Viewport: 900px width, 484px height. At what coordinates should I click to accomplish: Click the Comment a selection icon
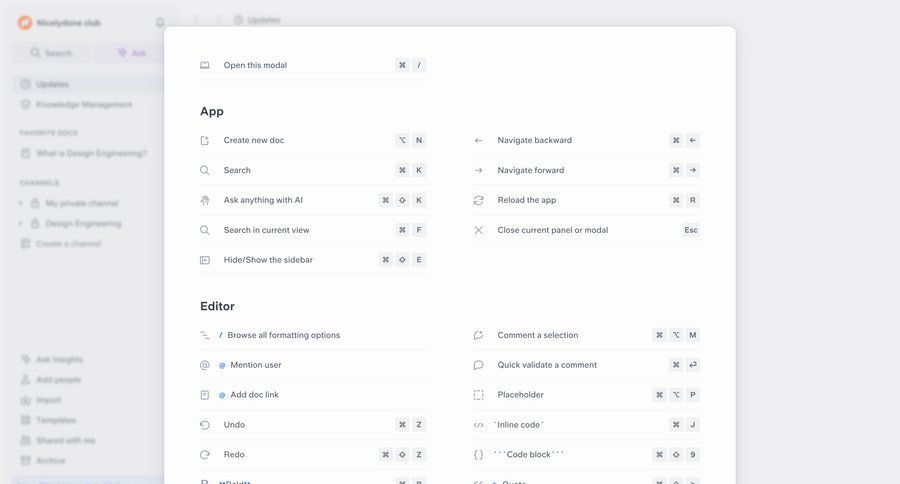[478, 335]
